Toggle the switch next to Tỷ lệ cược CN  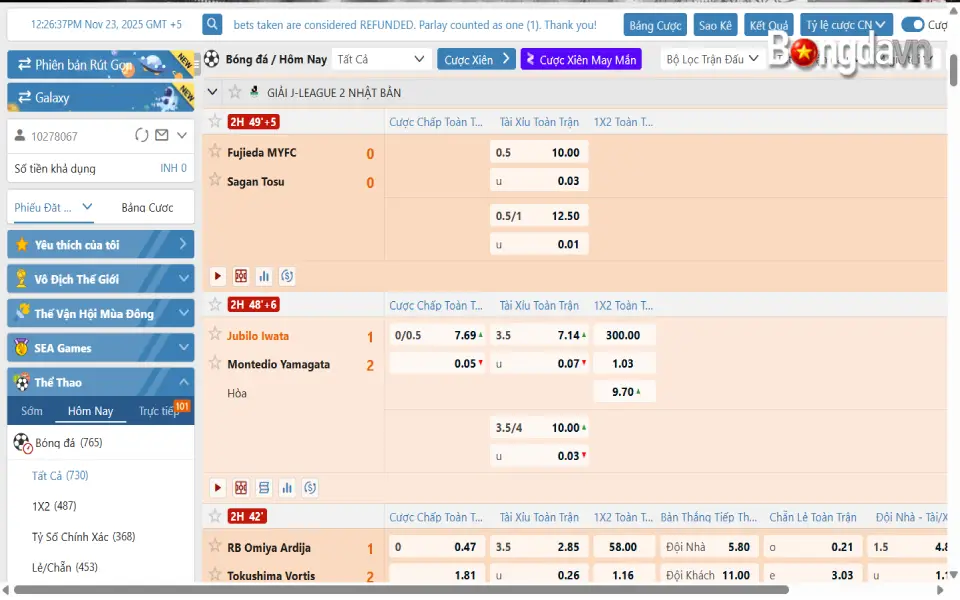pos(912,25)
